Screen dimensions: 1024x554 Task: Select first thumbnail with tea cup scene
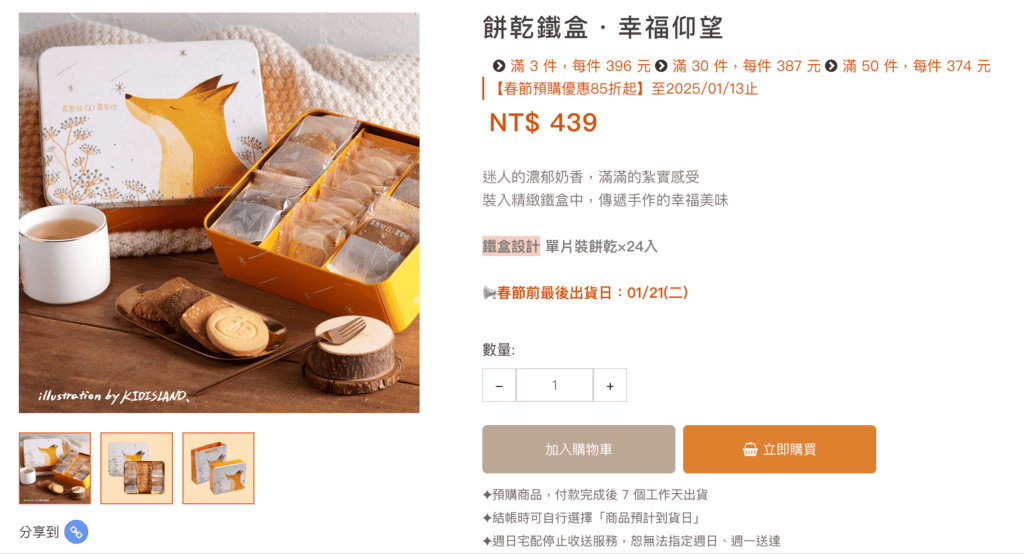55,468
